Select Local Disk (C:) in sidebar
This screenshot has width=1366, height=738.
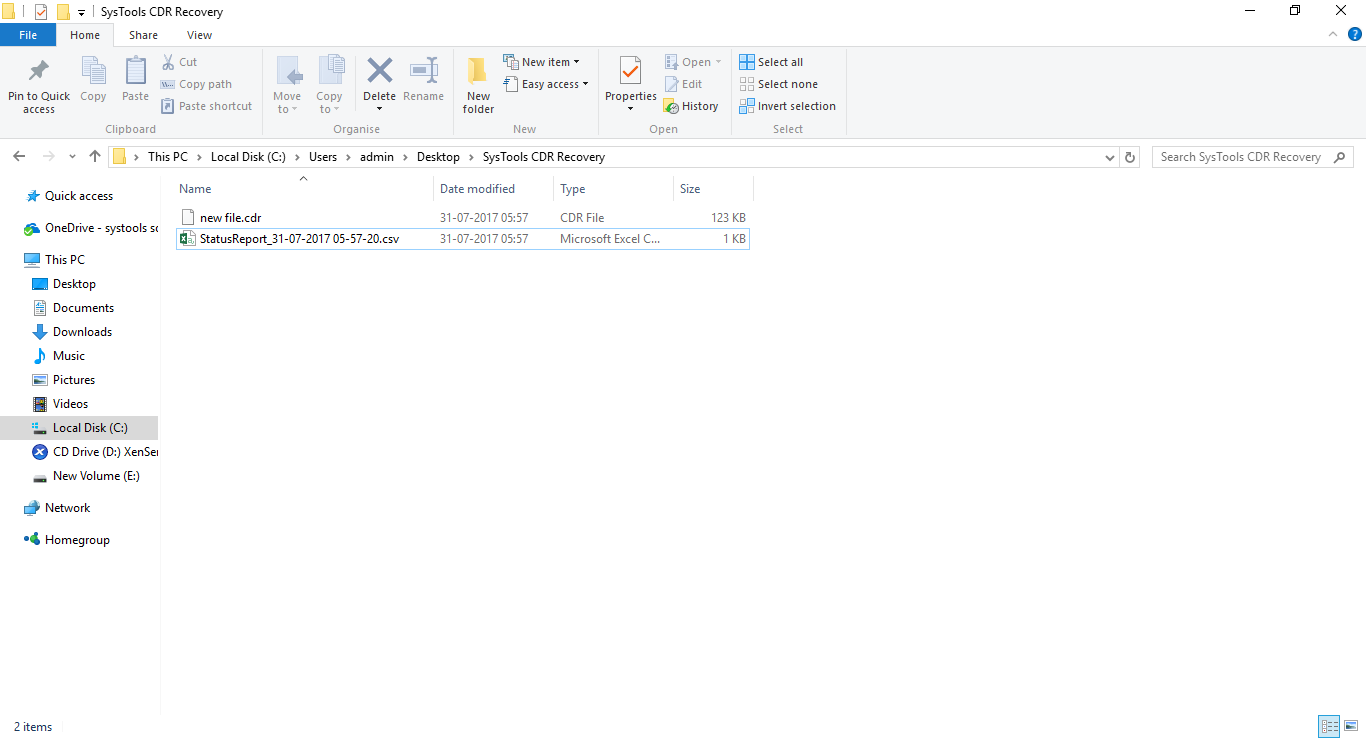click(79, 428)
